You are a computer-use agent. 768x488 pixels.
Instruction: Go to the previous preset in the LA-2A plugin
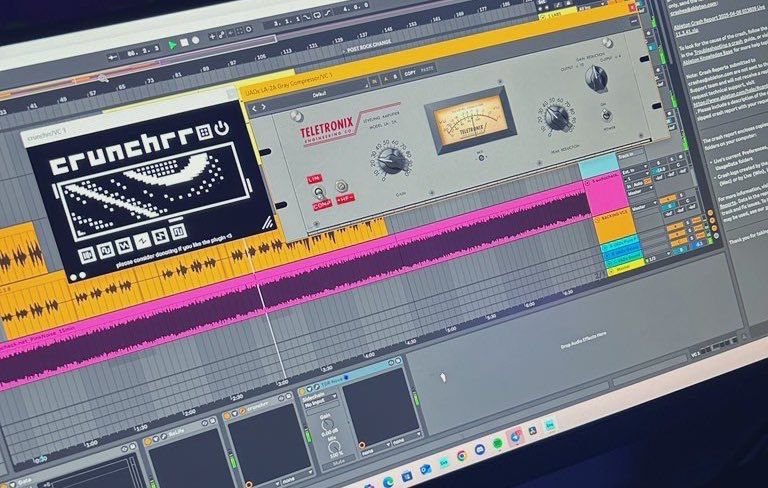(254, 109)
